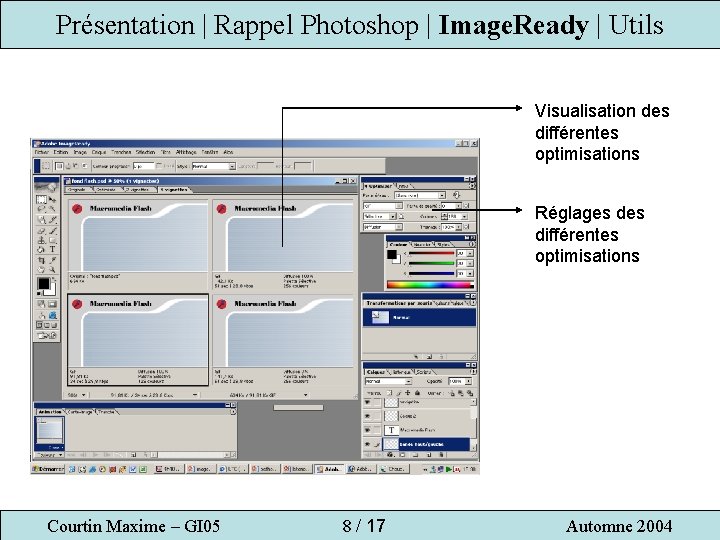This screenshot has height=540, width=720.
Task: Open the layer blend mode Normal dropdown
Action: pos(408,382)
